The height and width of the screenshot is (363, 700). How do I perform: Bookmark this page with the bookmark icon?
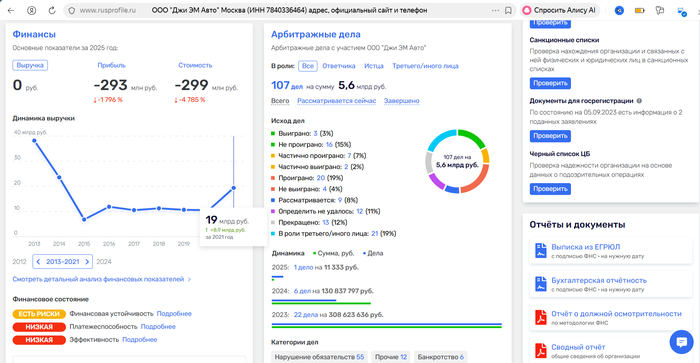[508, 10]
